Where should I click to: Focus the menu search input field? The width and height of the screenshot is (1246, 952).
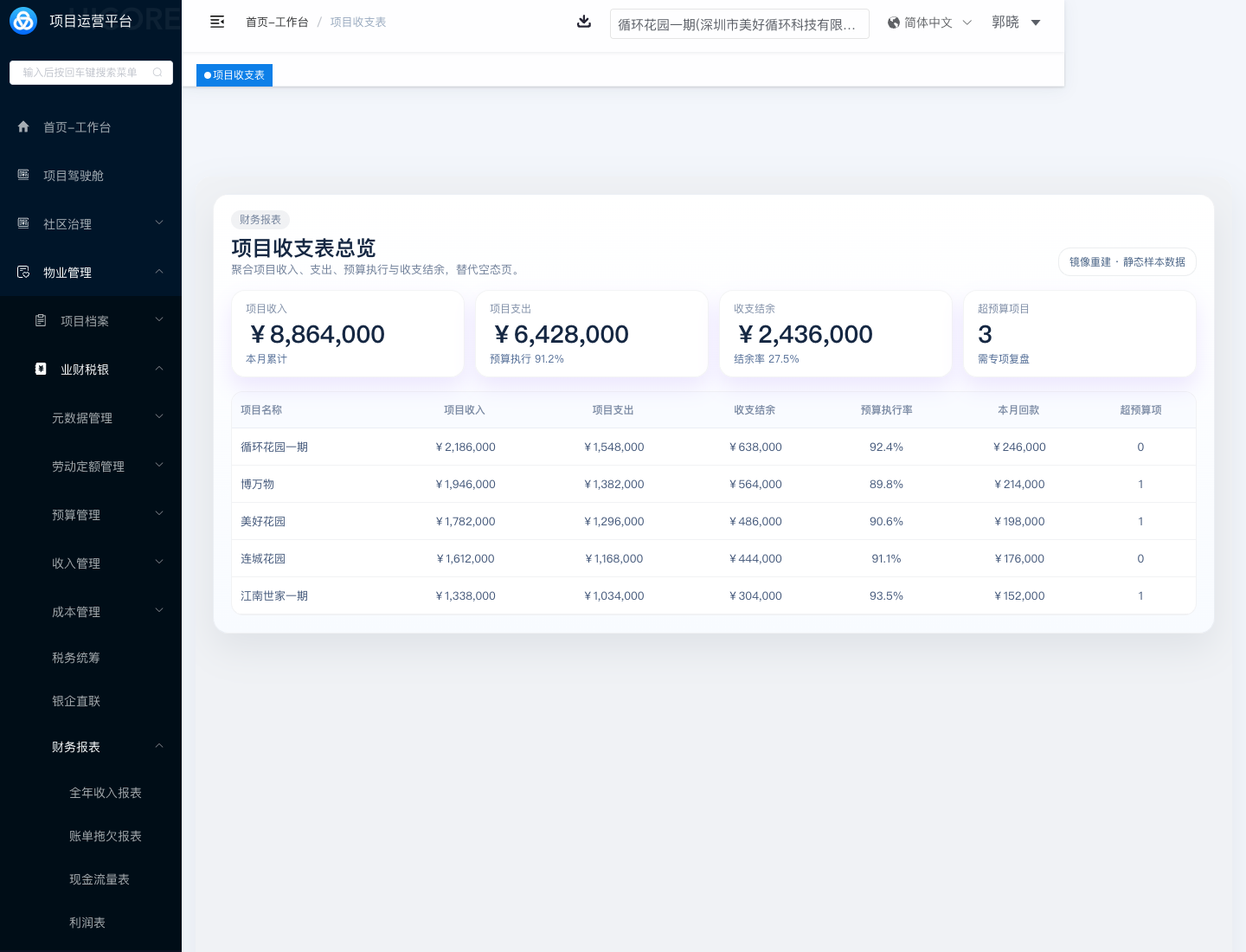pos(82,73)
